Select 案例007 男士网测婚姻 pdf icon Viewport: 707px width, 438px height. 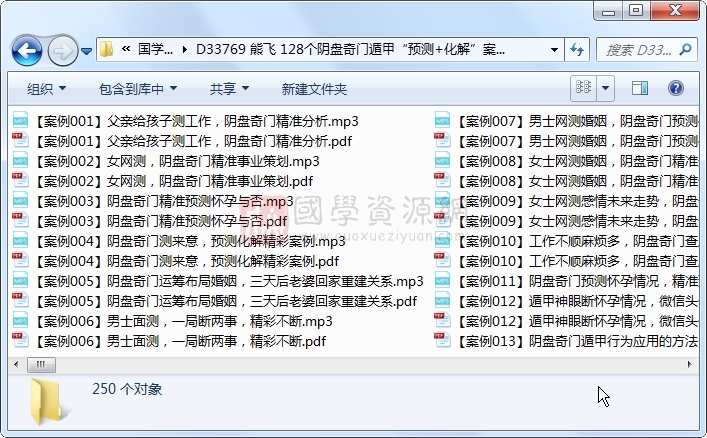coord(442,141)
